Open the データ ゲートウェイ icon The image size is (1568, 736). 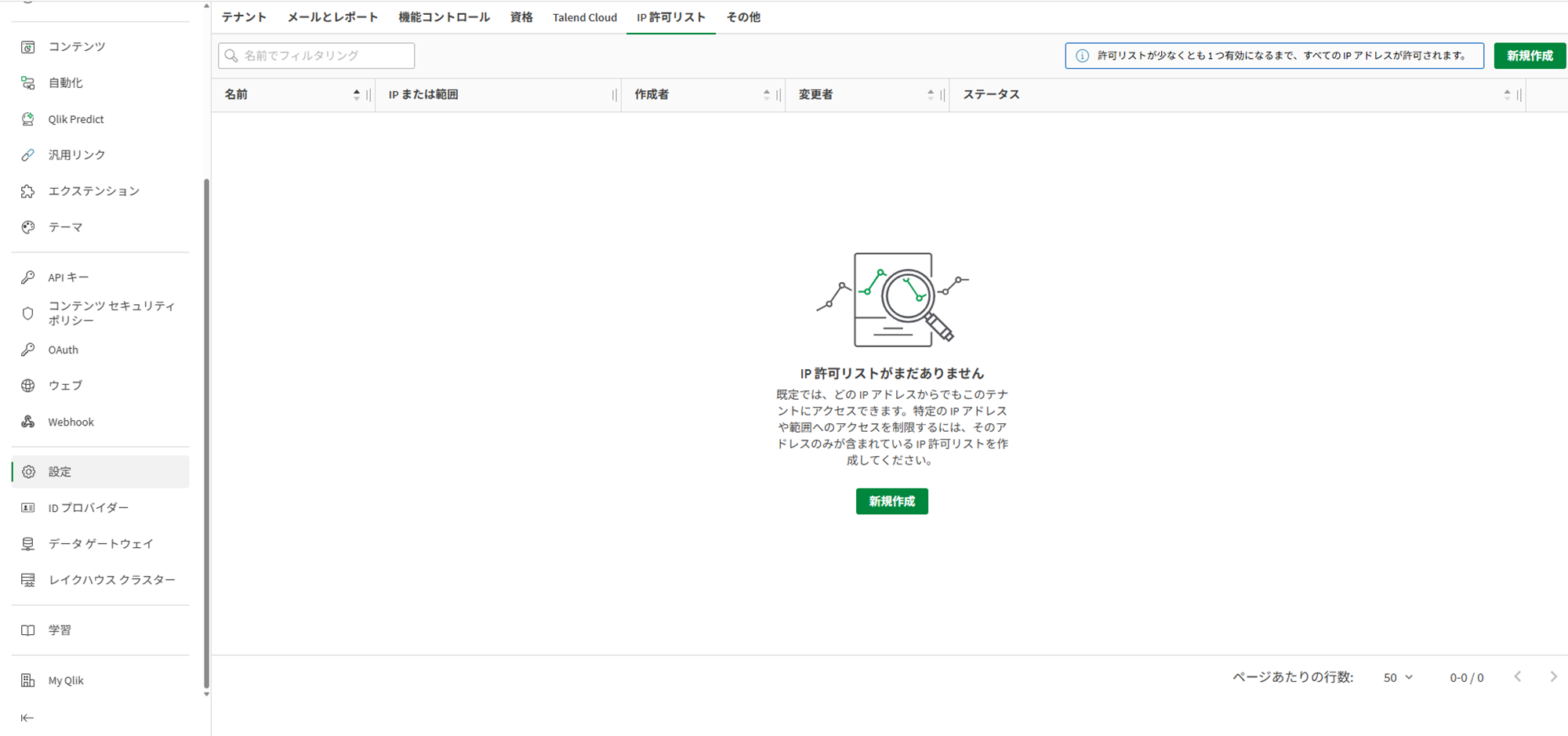(28, 544)
